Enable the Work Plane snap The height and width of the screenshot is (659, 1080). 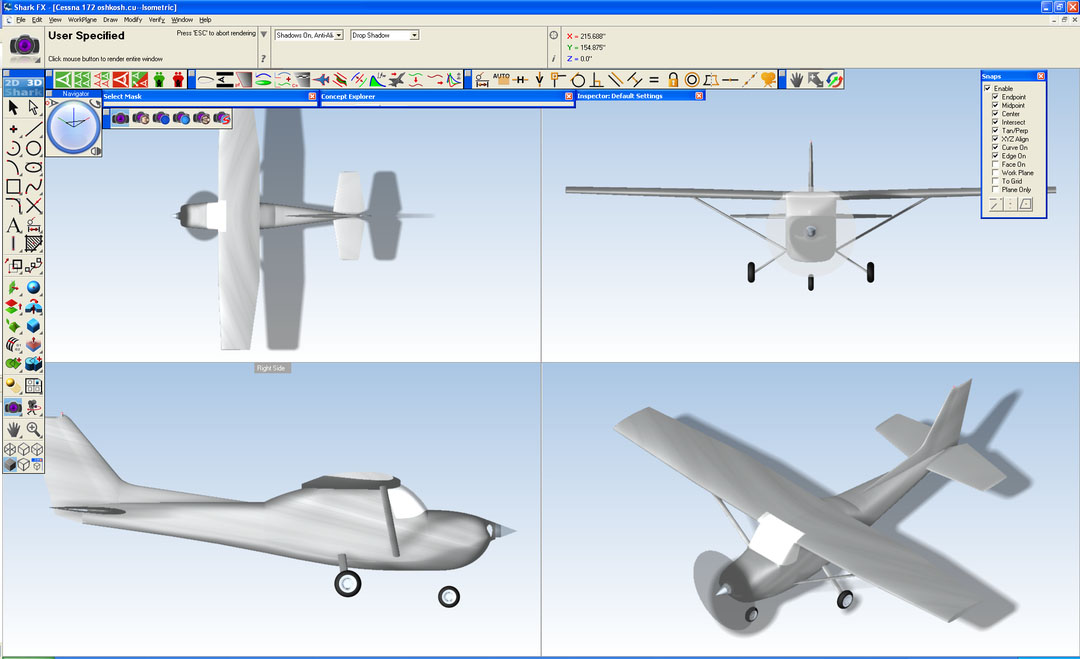tap(995, 172)
